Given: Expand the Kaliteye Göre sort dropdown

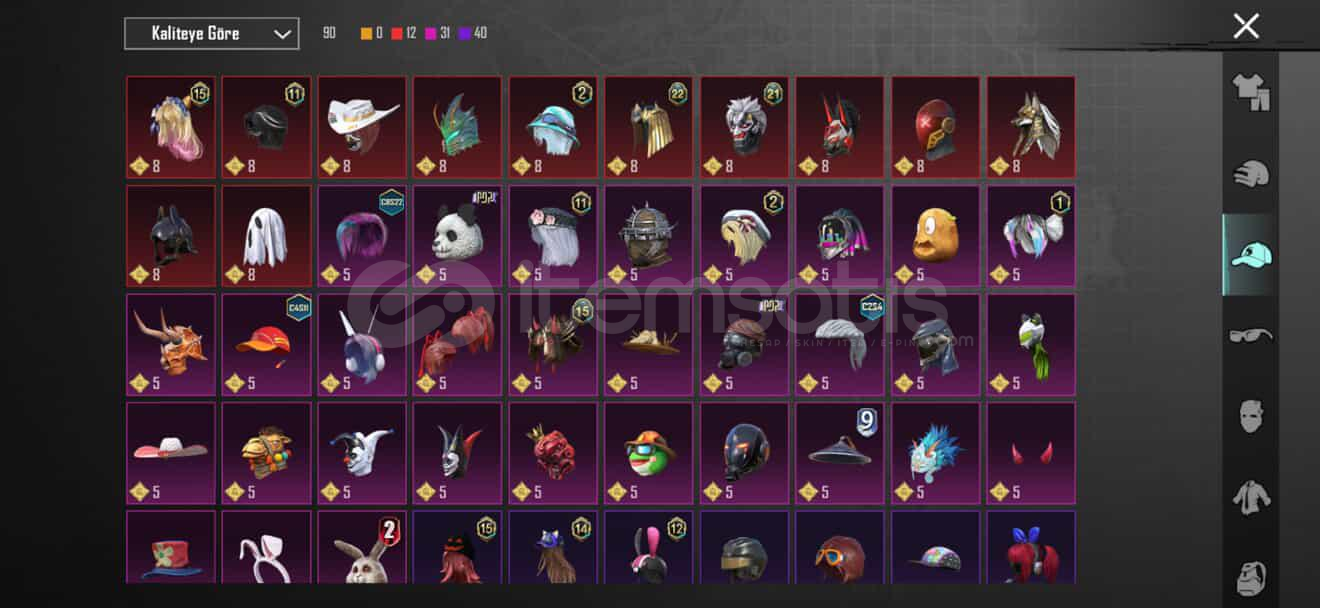Looking at the screenshot, I should tap(211, 33).
